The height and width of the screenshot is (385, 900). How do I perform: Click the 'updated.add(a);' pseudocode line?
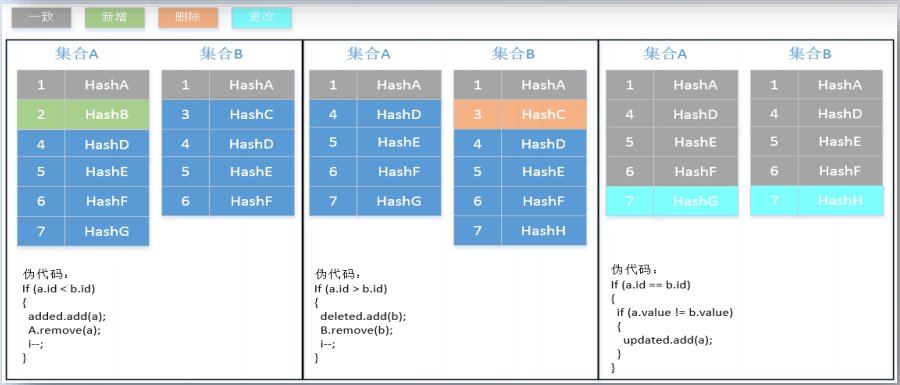pyautogui.click(x=668, y=340)
